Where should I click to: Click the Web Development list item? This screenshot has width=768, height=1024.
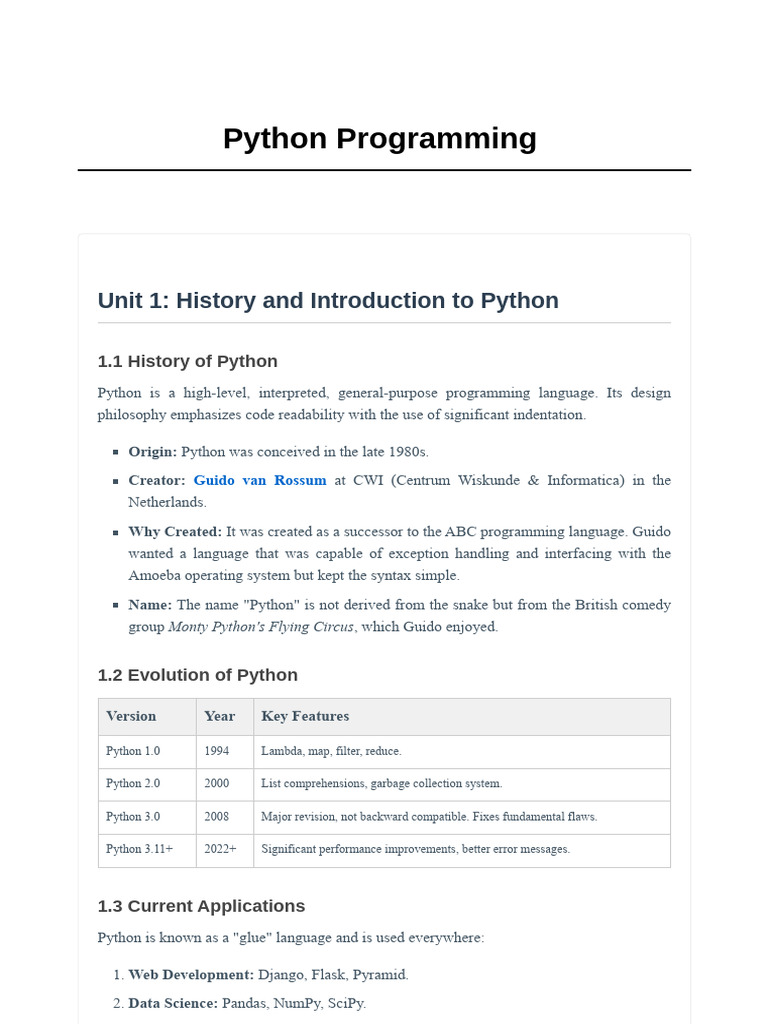[268, 974]
